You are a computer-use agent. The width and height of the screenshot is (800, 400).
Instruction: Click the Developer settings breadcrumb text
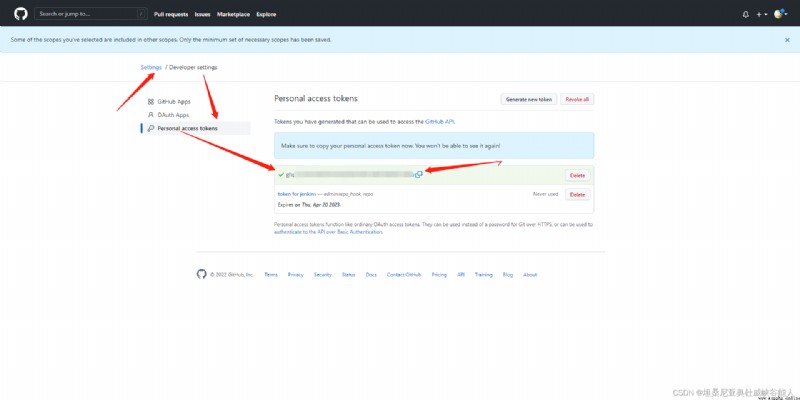[193, 67]
